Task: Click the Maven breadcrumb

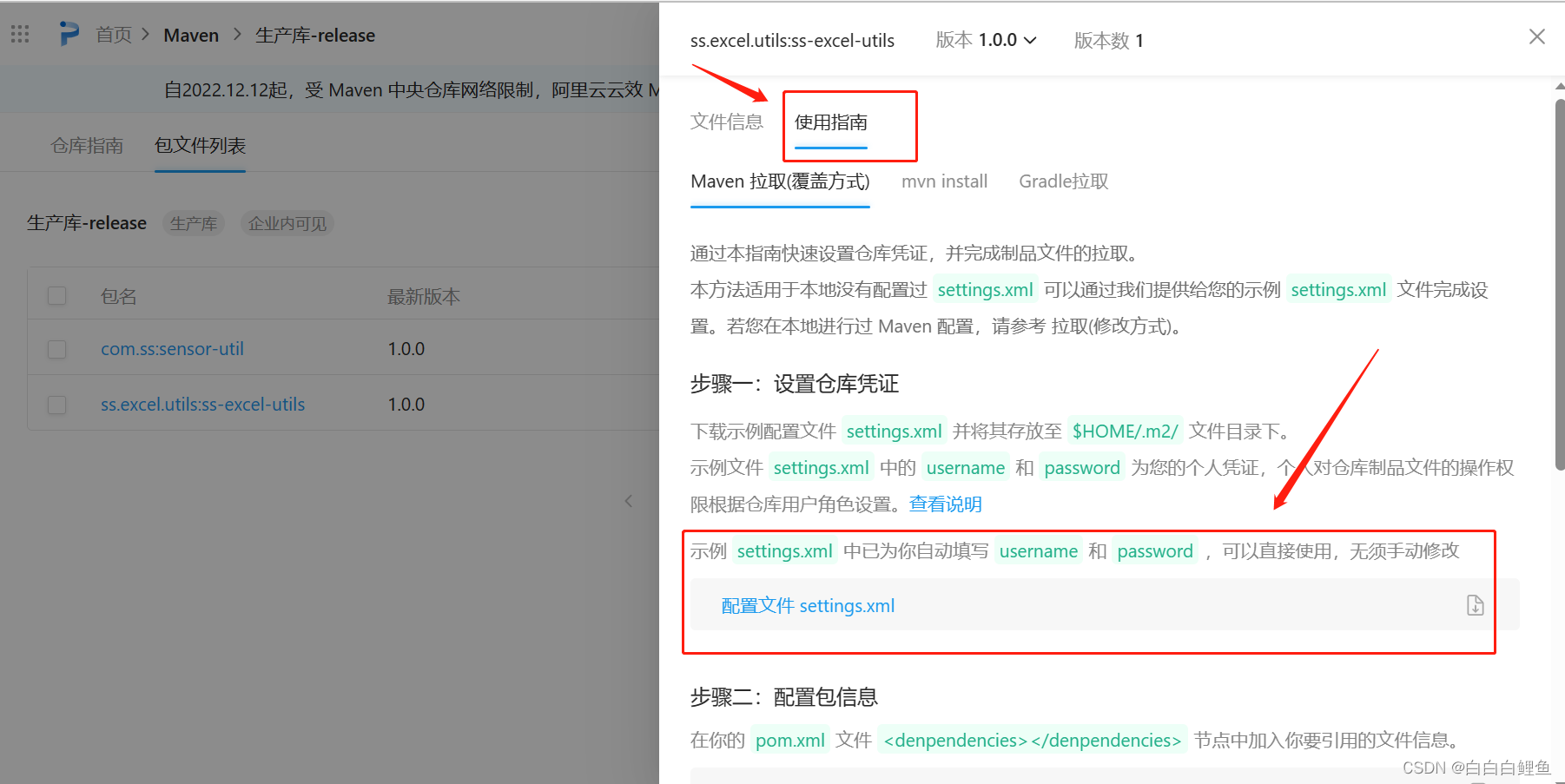Action: coord(191,36)
